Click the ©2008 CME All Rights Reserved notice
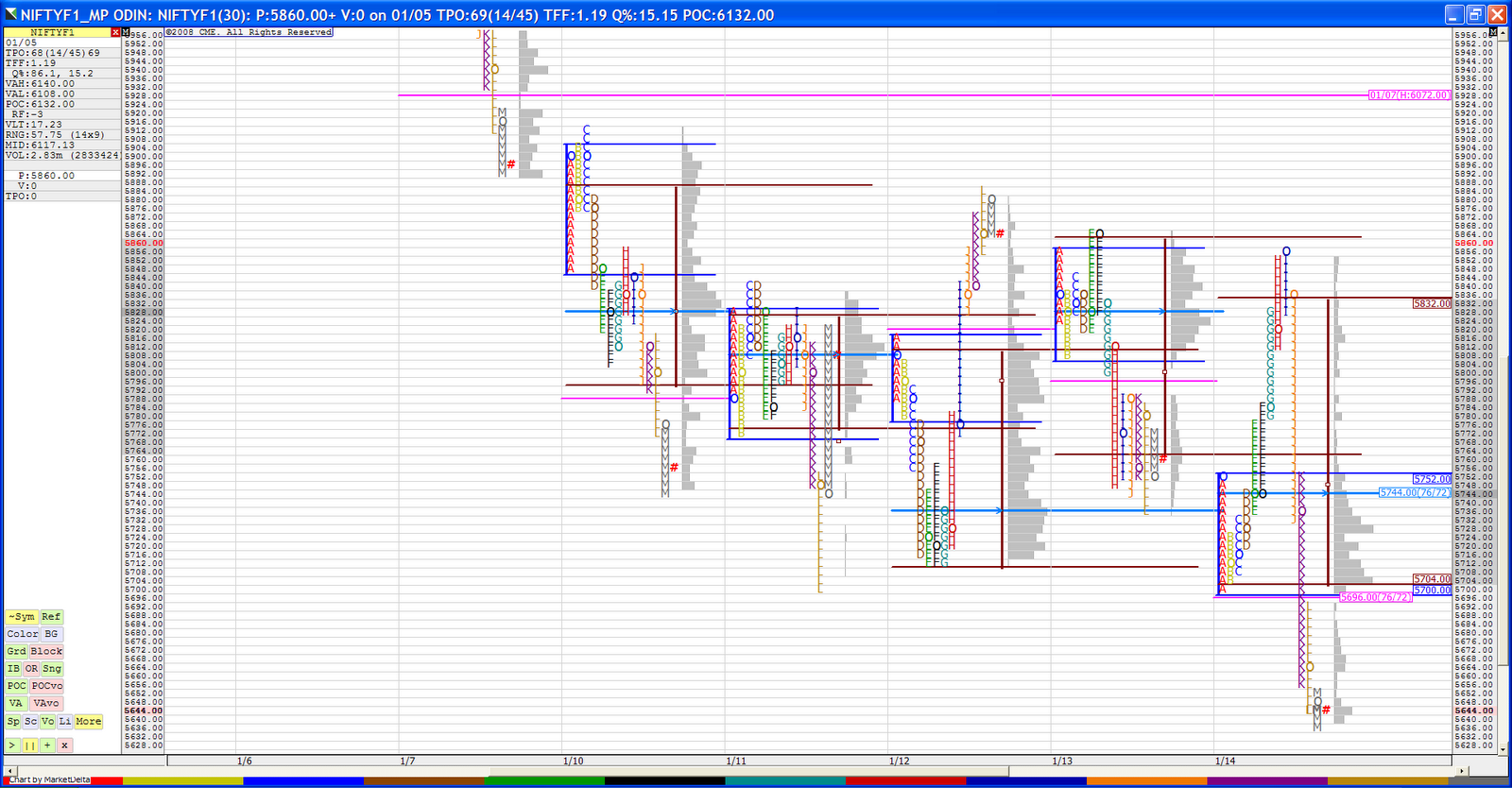Screen dimensions: 1512x788 (x=249, y=32)
